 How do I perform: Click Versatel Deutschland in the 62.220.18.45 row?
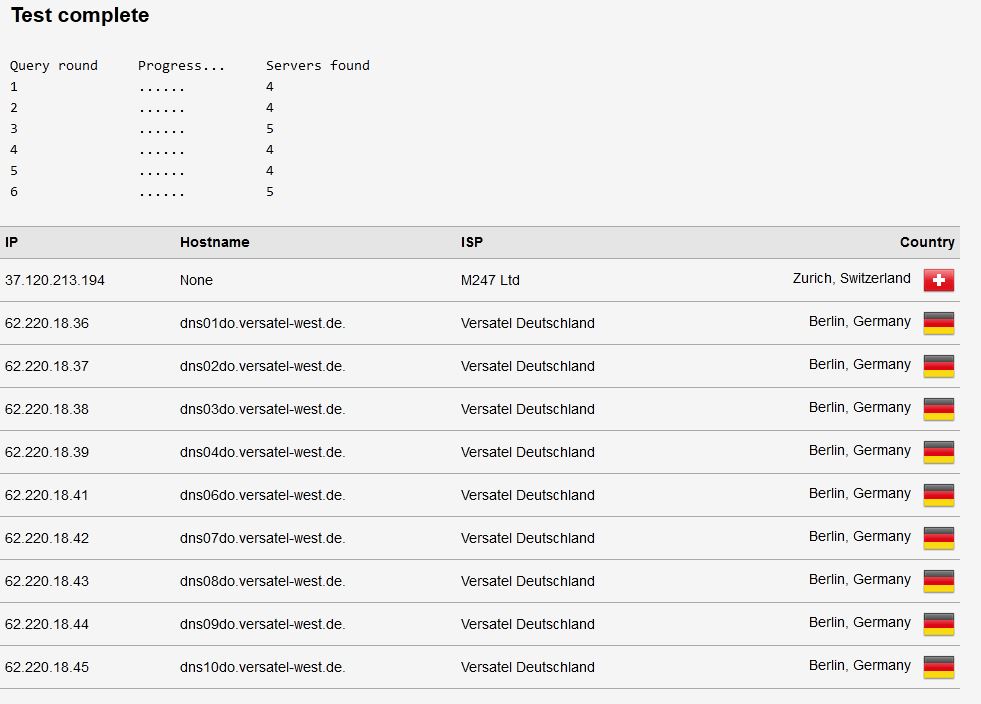click(527, 667)
